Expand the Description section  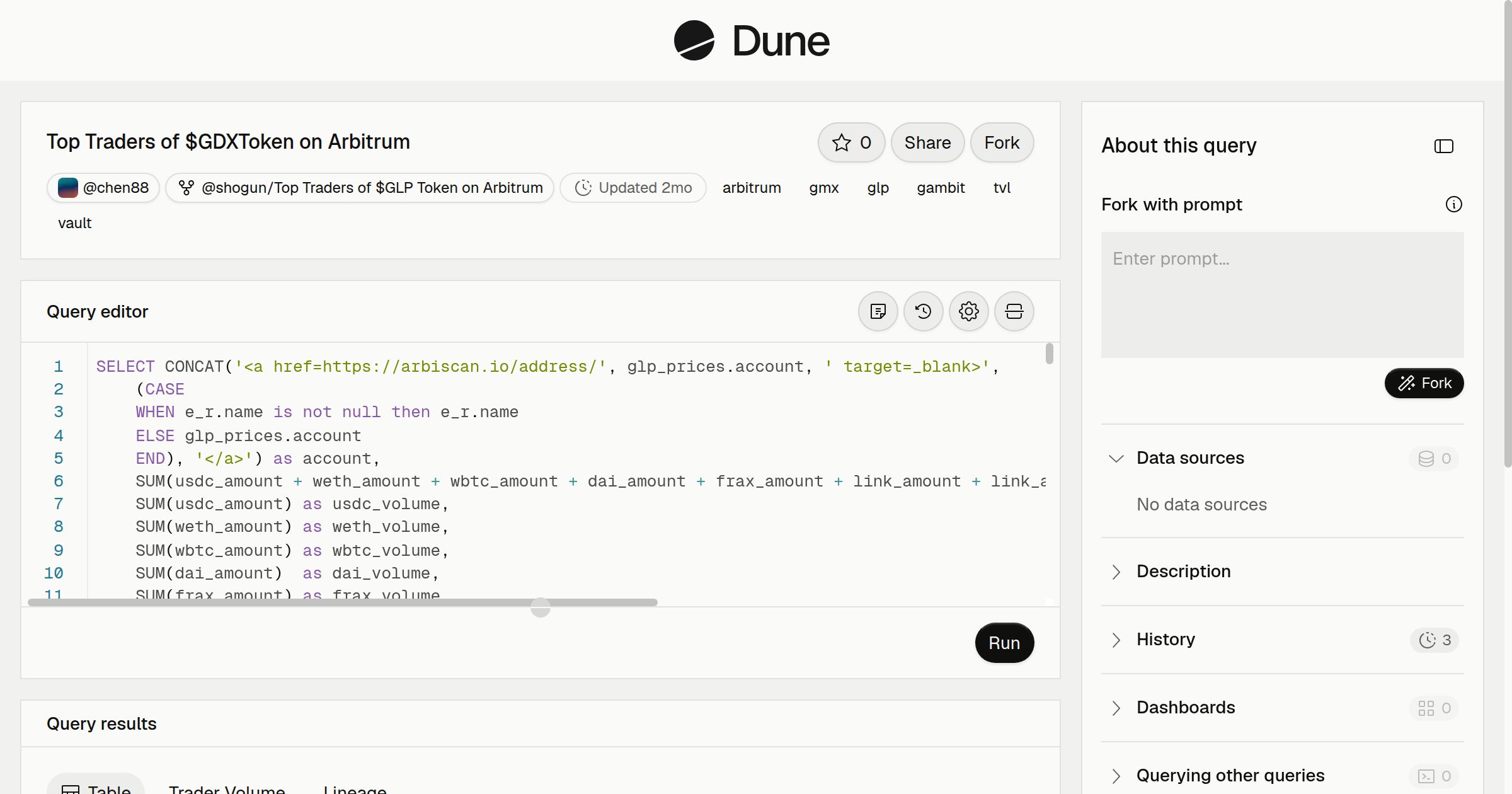tap(1116, 572)
